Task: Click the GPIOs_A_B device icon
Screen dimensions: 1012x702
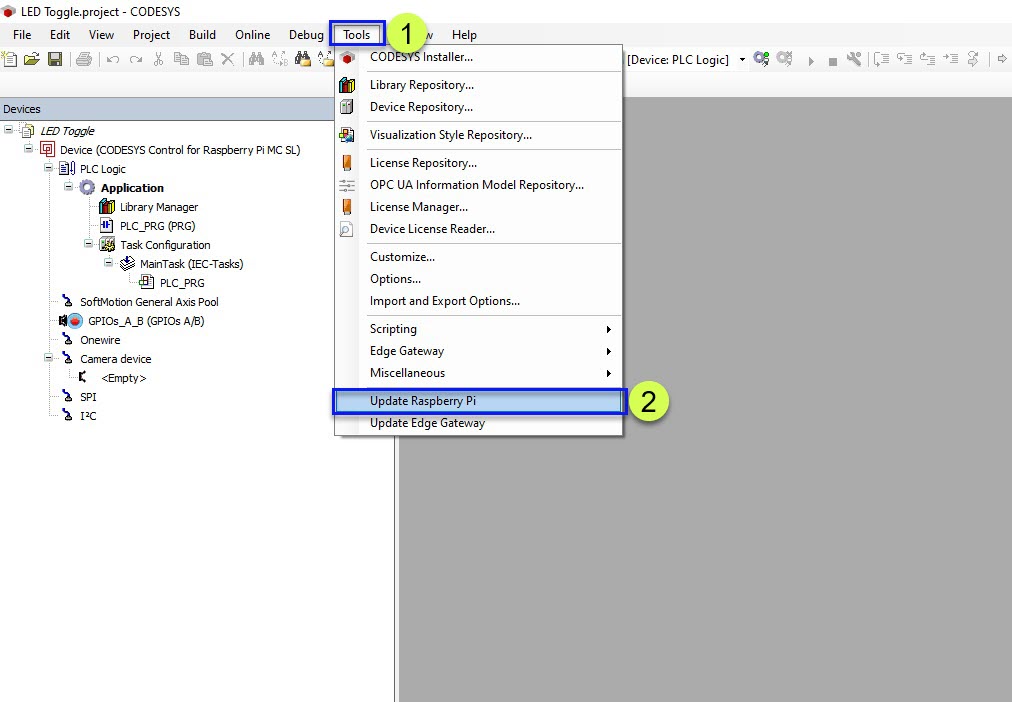Action: [x=75, y=321]
